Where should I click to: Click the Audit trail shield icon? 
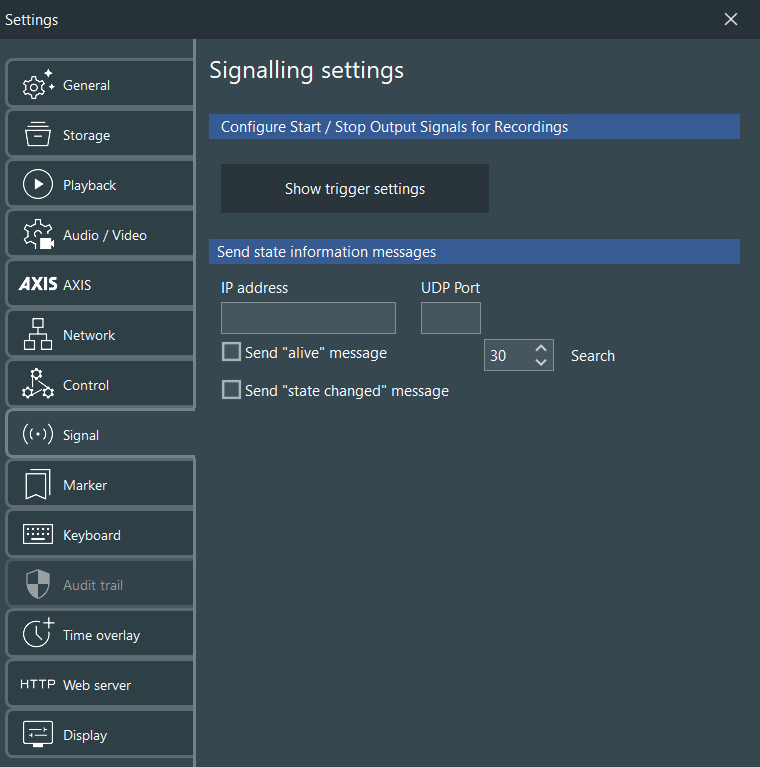tap(38, 584)
